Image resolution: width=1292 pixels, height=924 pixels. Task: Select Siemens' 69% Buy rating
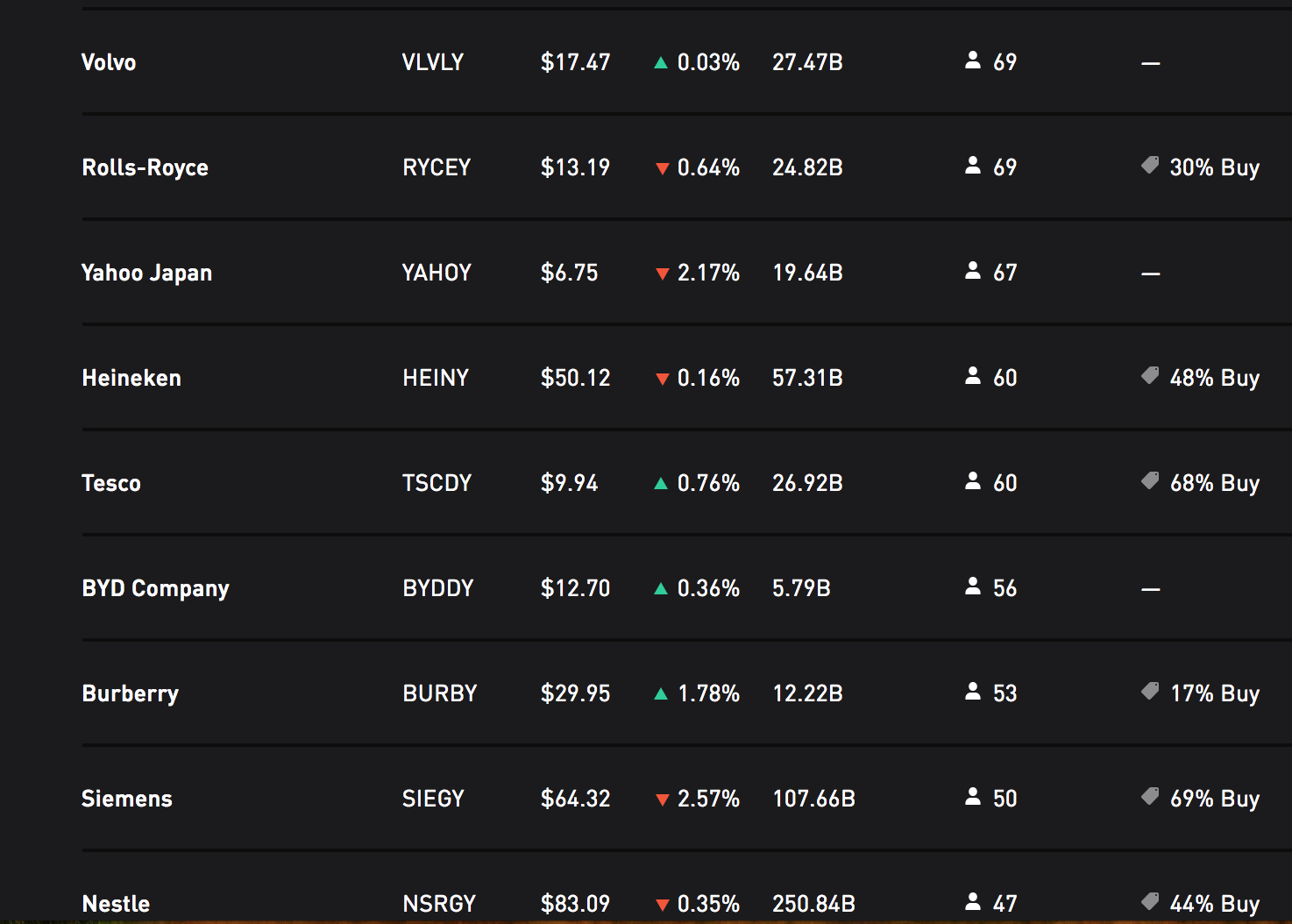1215,799
